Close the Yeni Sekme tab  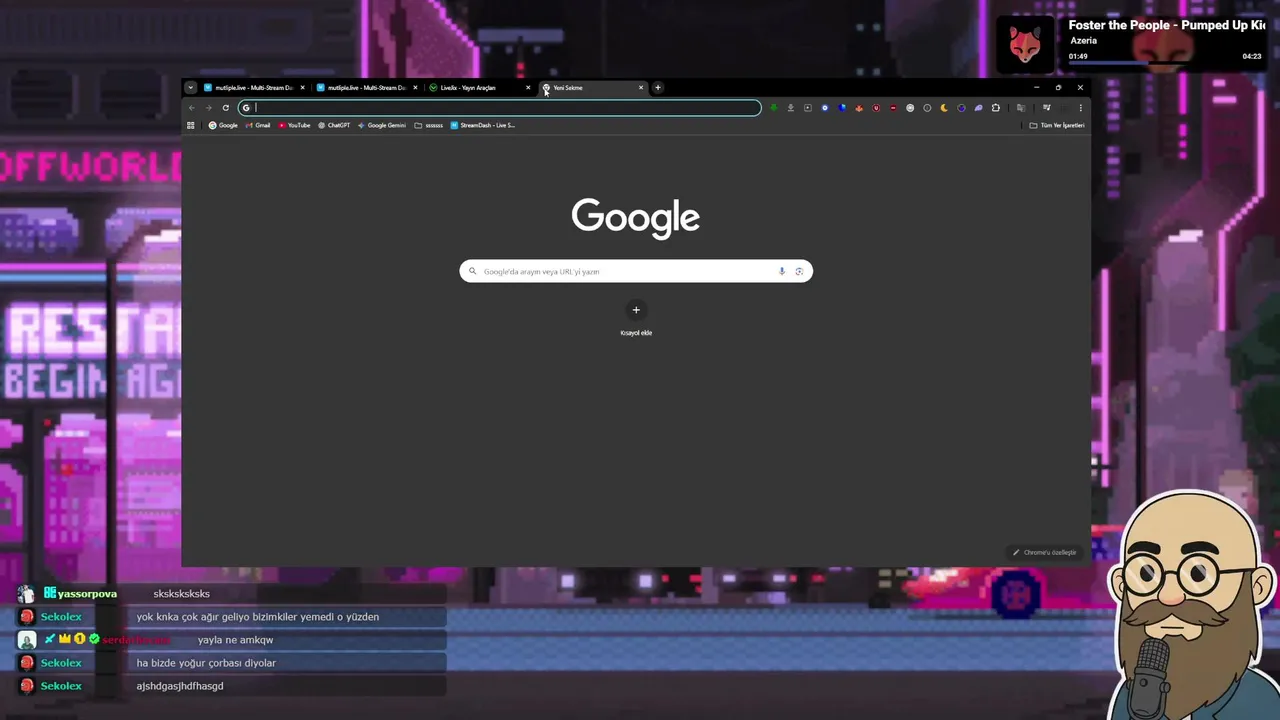coord(641,88)
